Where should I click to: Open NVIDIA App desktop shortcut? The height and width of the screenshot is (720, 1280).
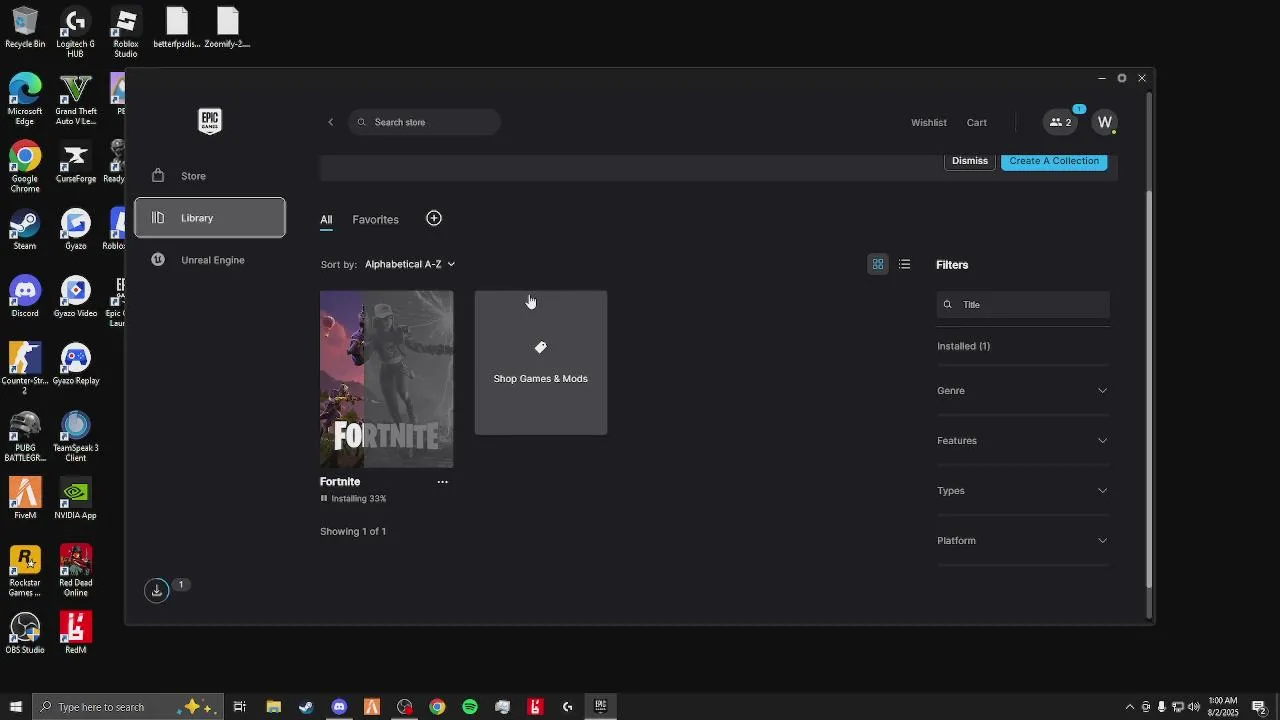[75, 498]
